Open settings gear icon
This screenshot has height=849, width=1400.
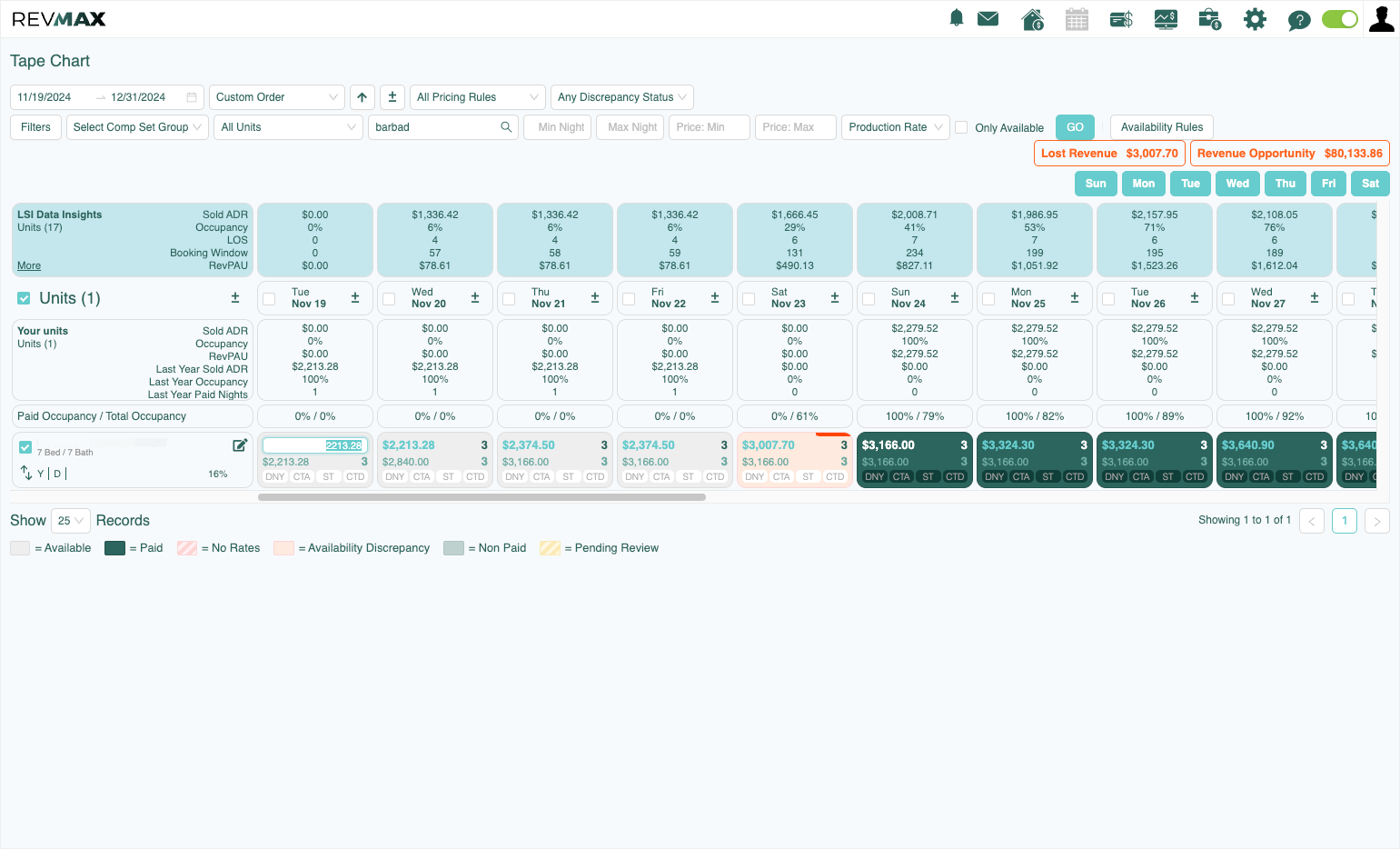1255,19
